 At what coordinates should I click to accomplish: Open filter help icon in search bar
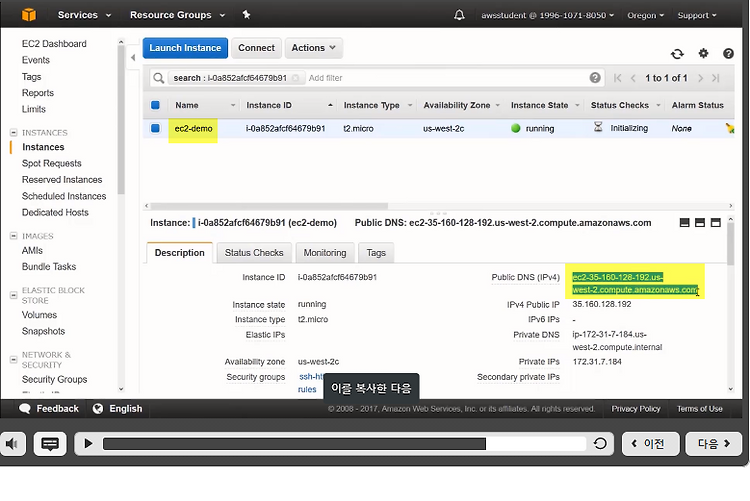tap(595, 78)
